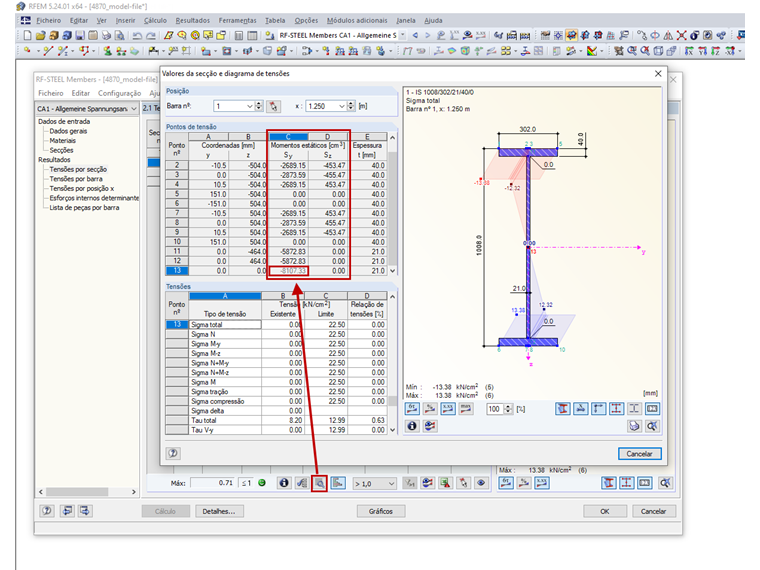Click Cancelar in RF-STEEL window
The width and height of the screenshot is (760, 570).
point(653,511)
